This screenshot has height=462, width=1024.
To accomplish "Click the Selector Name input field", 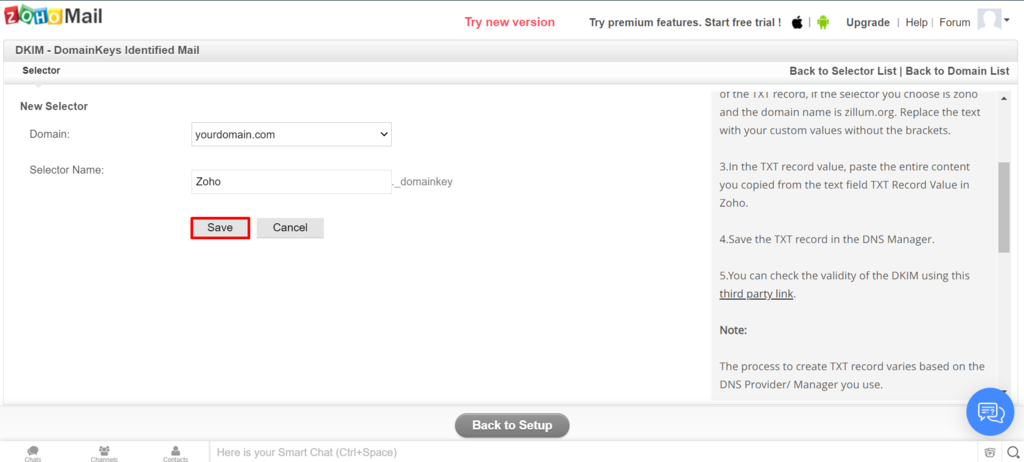I will click(x=291, y=182).
